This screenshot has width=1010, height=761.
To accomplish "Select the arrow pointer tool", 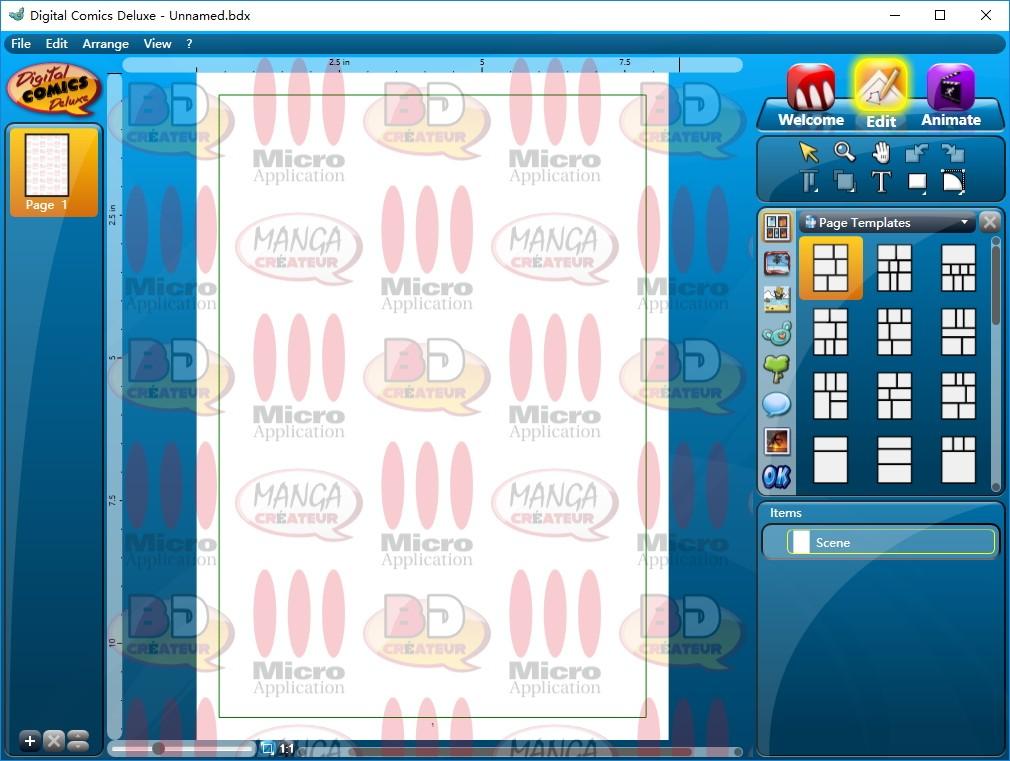I will pos(808,152).
